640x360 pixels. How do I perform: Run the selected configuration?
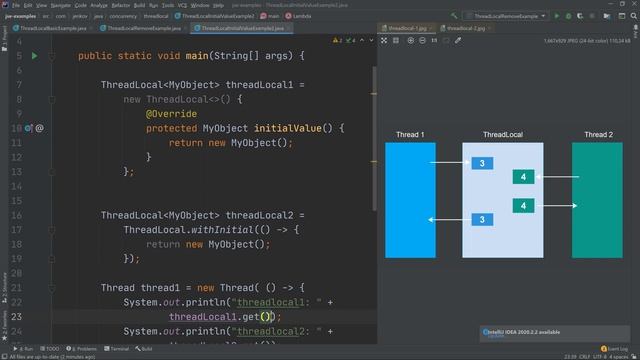(x=556, y=16)
